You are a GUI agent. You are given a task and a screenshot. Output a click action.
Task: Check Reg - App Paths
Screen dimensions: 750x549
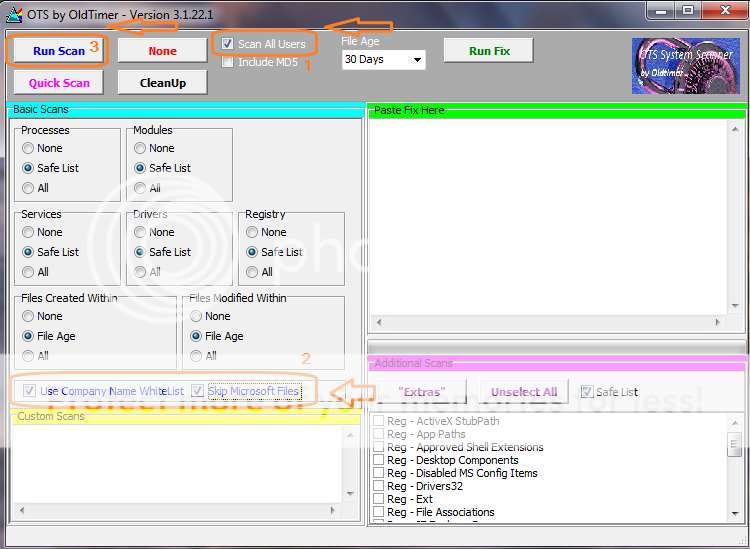point(378,434)
